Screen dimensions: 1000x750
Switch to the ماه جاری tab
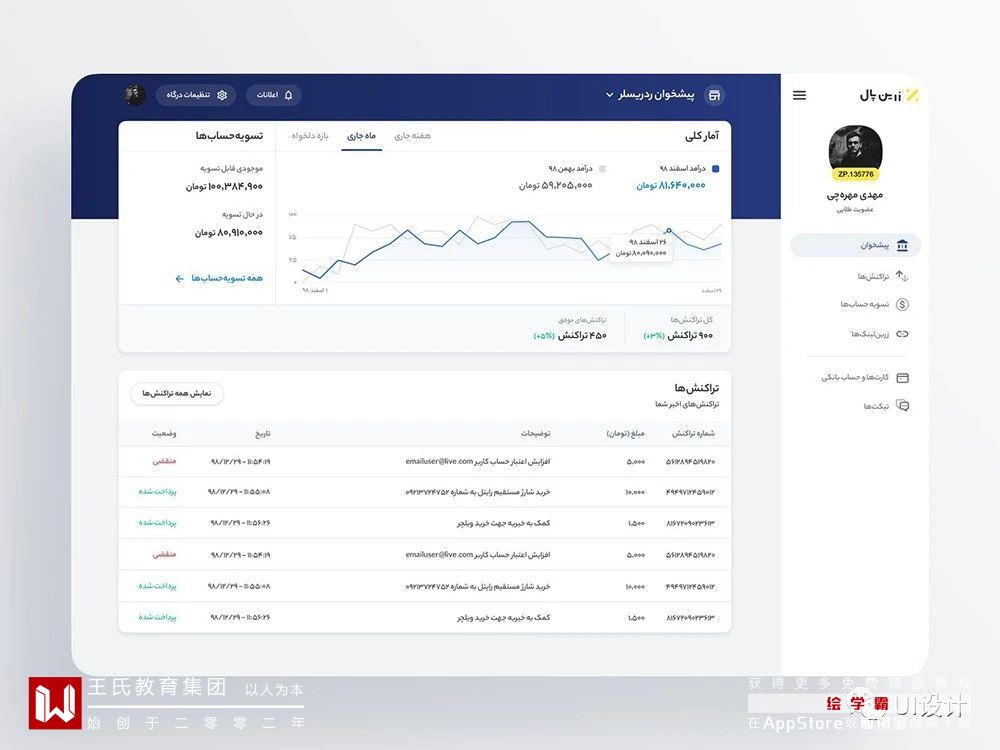(x=362, y=136)
